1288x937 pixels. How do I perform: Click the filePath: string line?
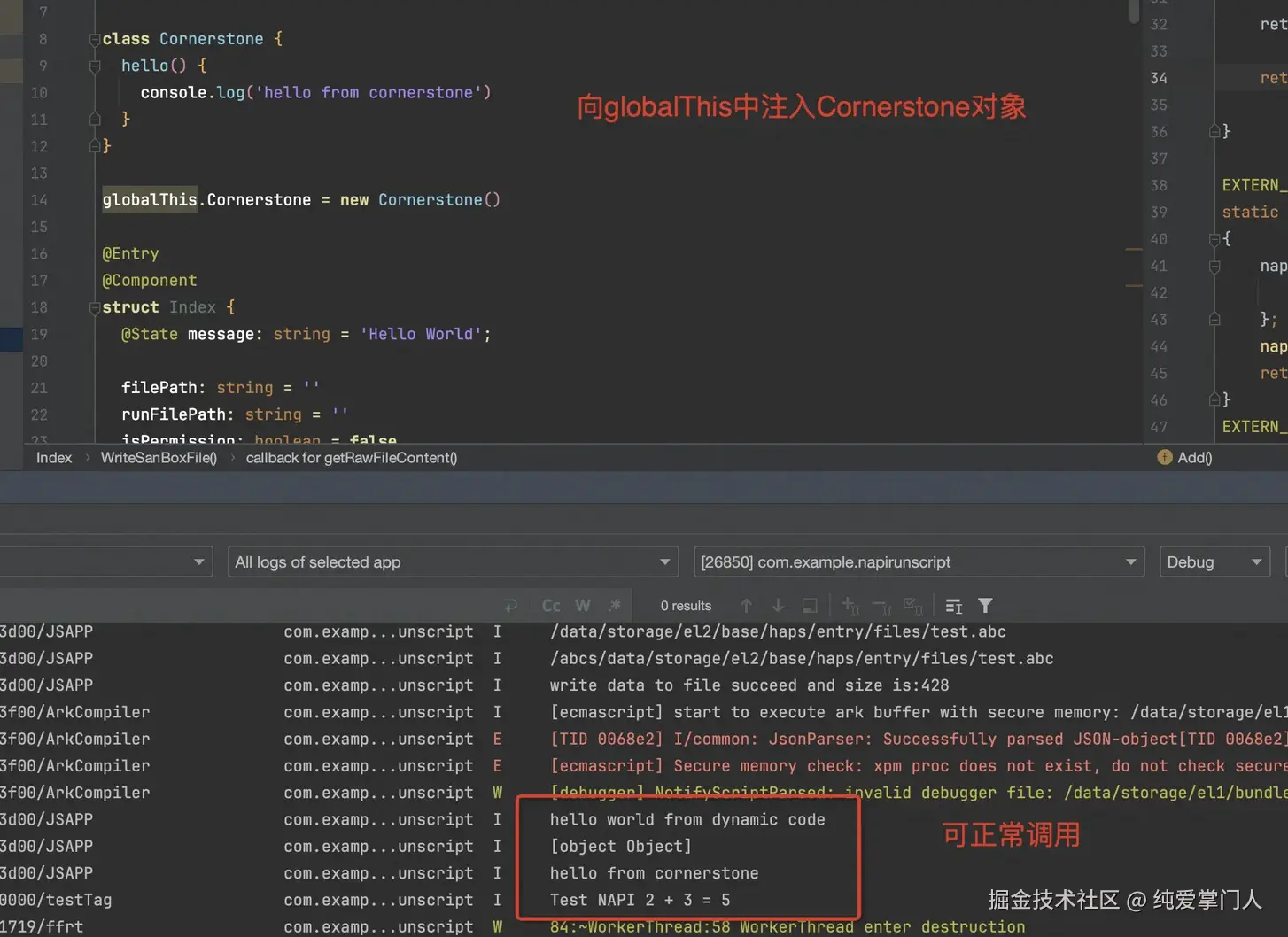coord(221,388)
